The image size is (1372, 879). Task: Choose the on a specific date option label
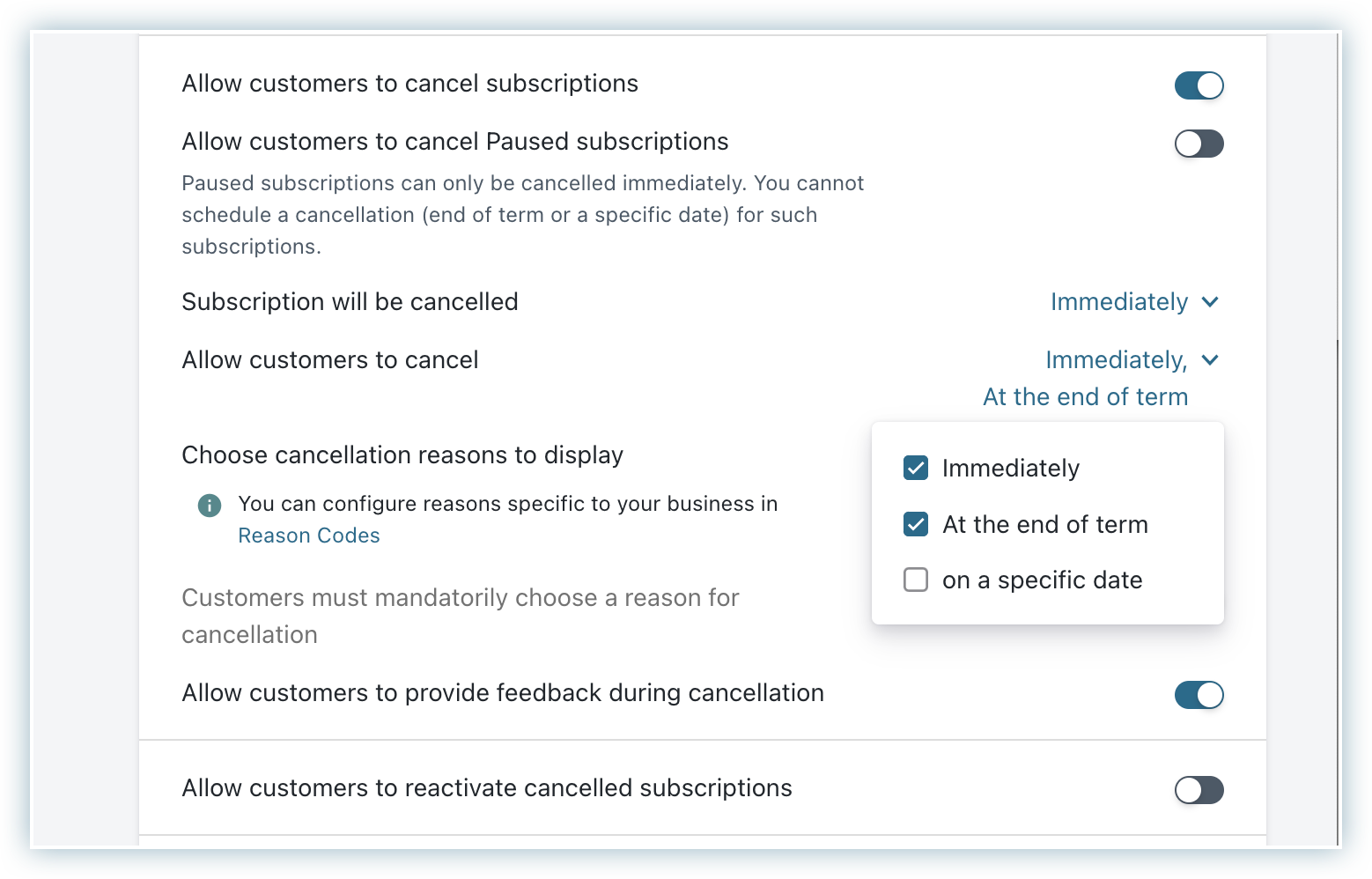1042,580
